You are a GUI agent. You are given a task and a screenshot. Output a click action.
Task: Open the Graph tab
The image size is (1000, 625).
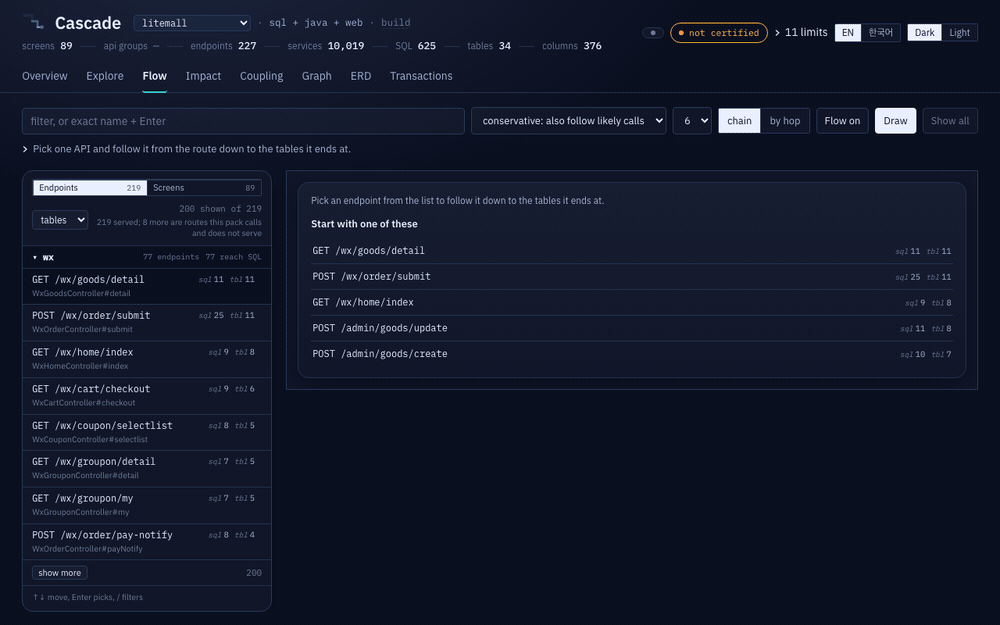click(x=316, y=76)
